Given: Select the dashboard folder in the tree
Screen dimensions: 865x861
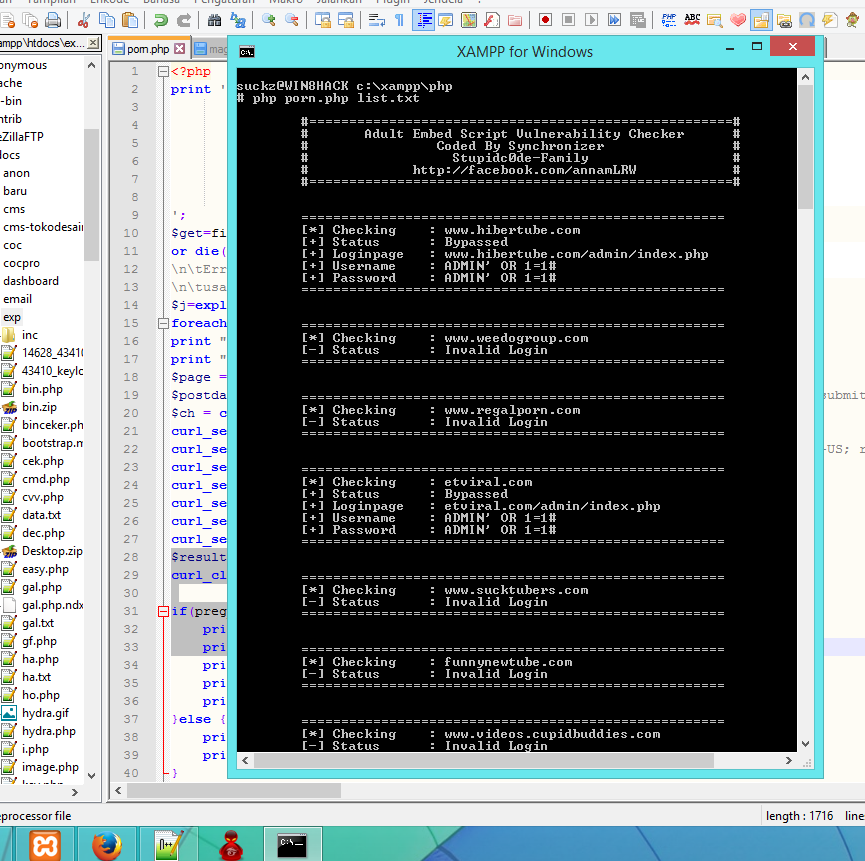Looking at the screenshot, I should [31, 281].
